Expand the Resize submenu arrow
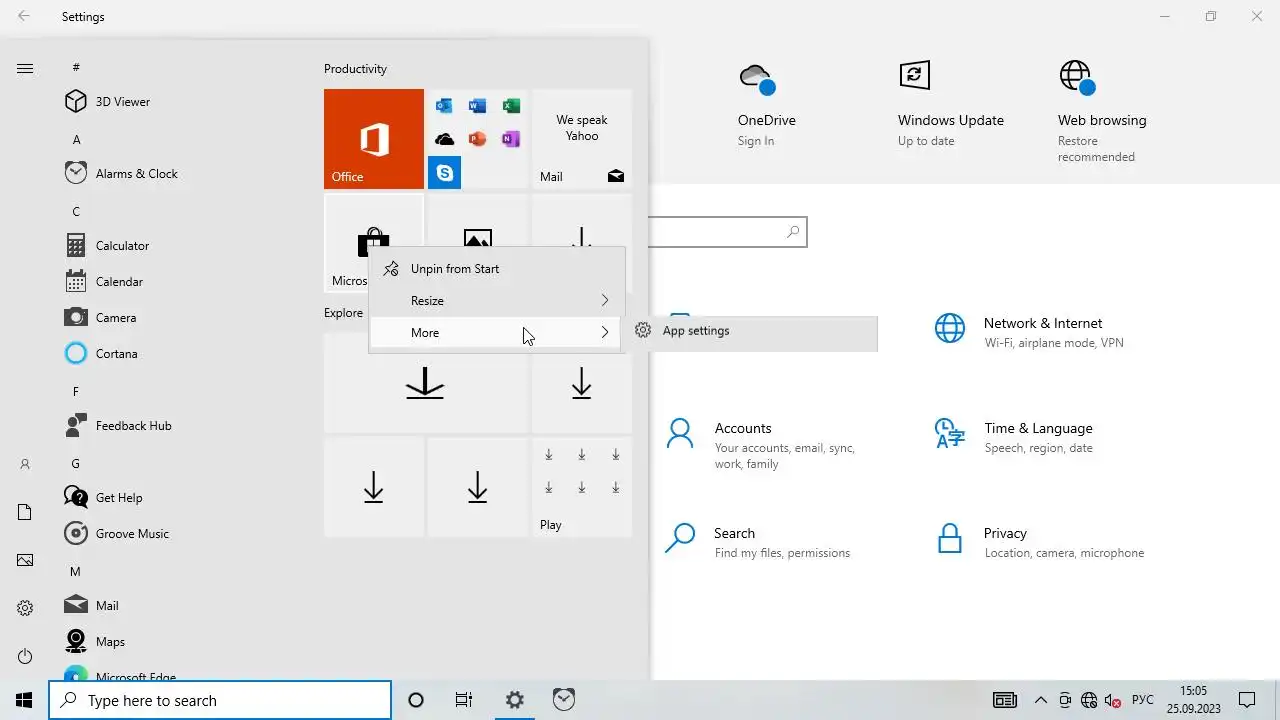1280x720 pixels. pyautogui.click(x=604, y=300)
